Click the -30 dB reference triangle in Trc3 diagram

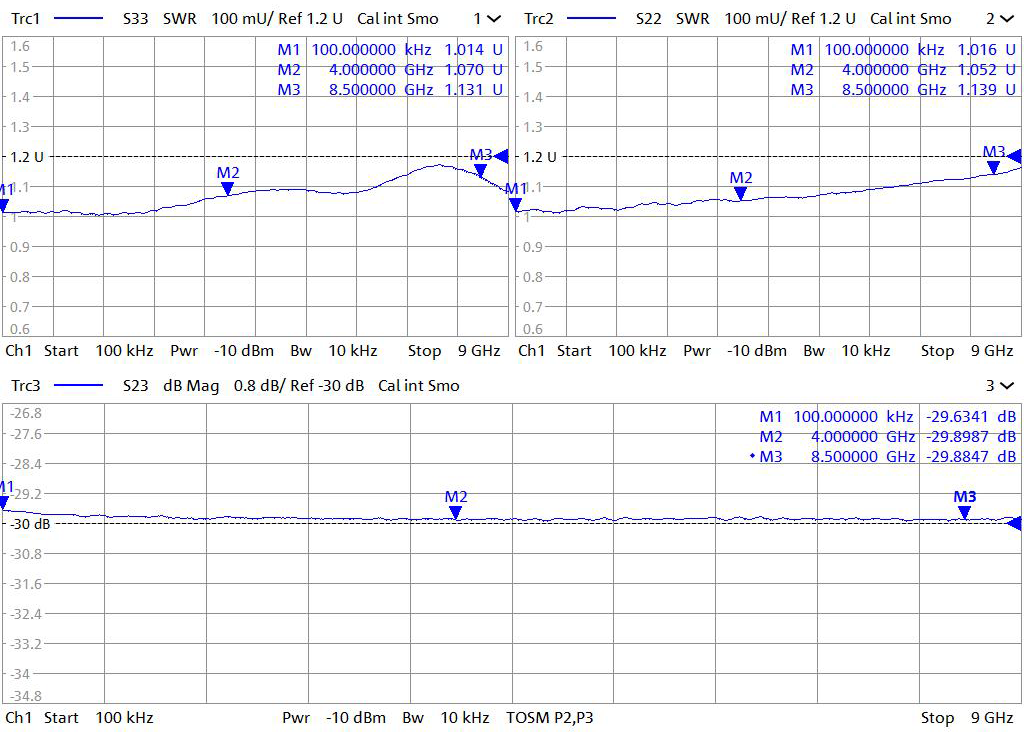coord(1014,523)
